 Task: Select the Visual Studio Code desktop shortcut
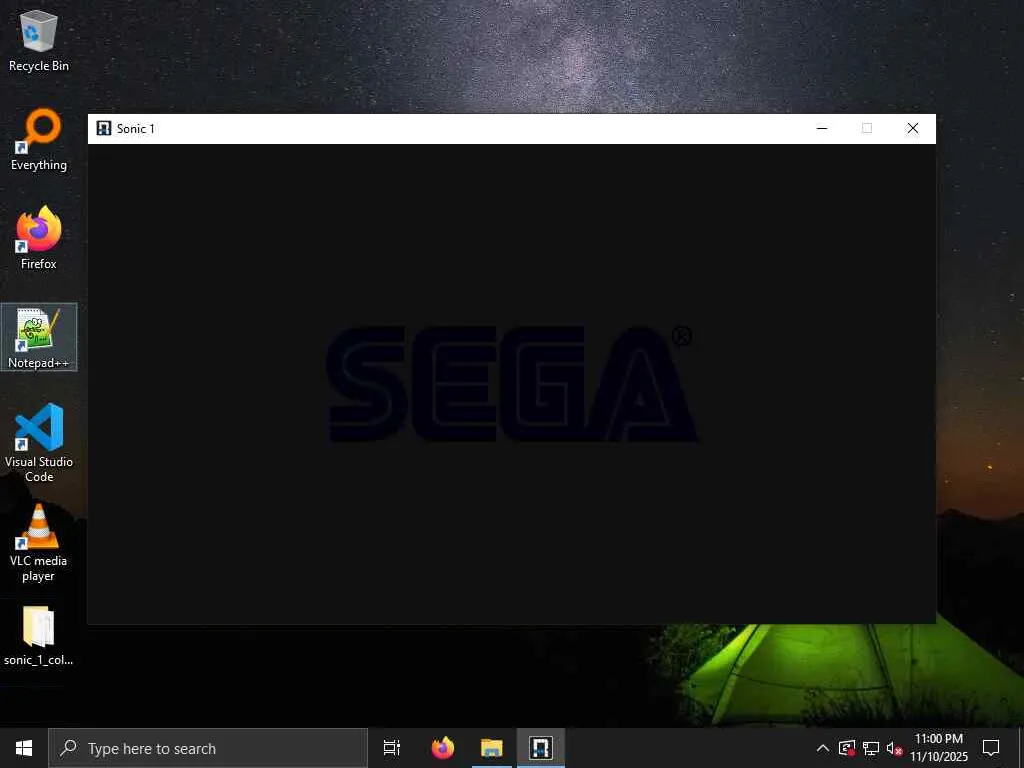(x=39, y=443)
